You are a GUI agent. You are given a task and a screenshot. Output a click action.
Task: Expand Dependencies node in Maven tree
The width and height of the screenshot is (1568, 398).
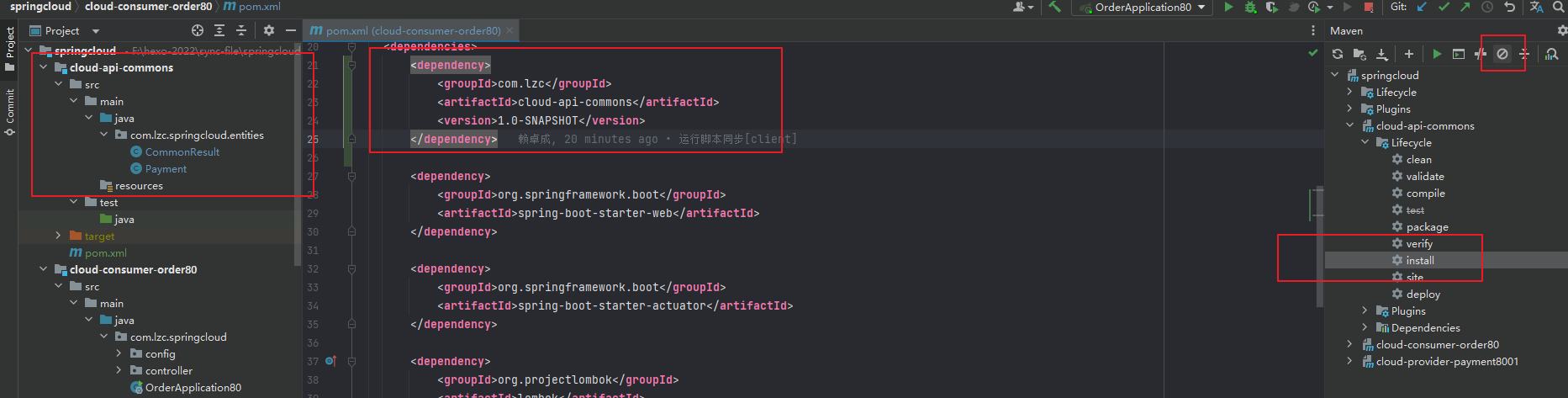point(1365,327)
